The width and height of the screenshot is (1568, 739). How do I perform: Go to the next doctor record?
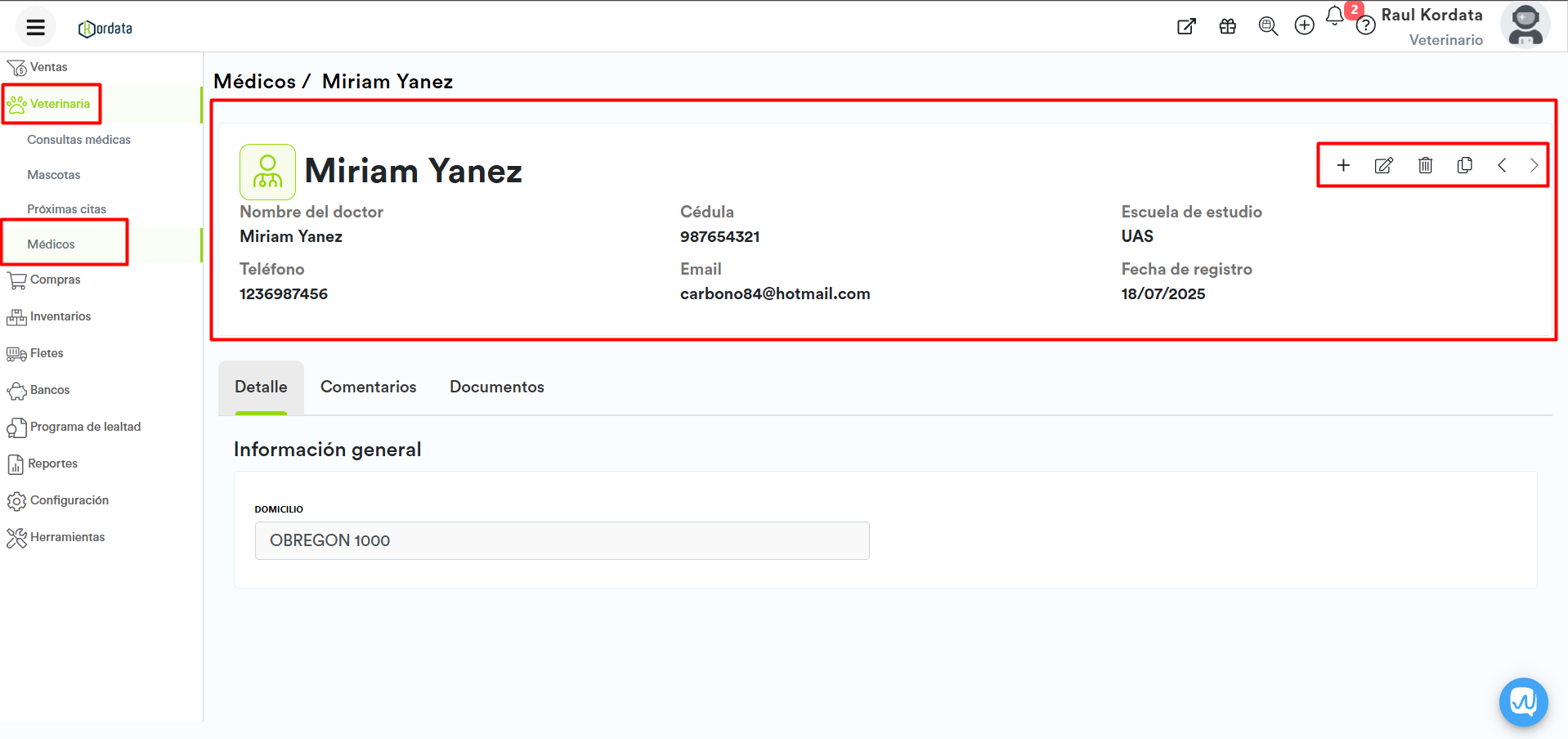1534,165
